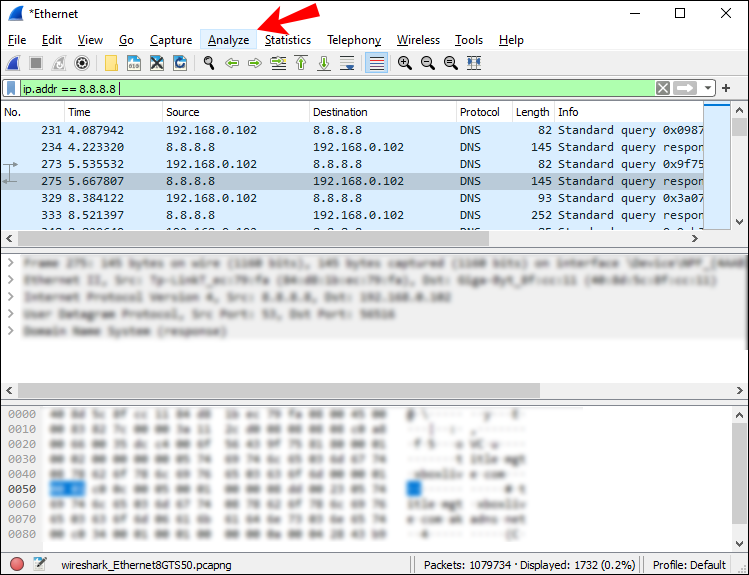
Task: Go back in packet history
Action: click(232, 63)
